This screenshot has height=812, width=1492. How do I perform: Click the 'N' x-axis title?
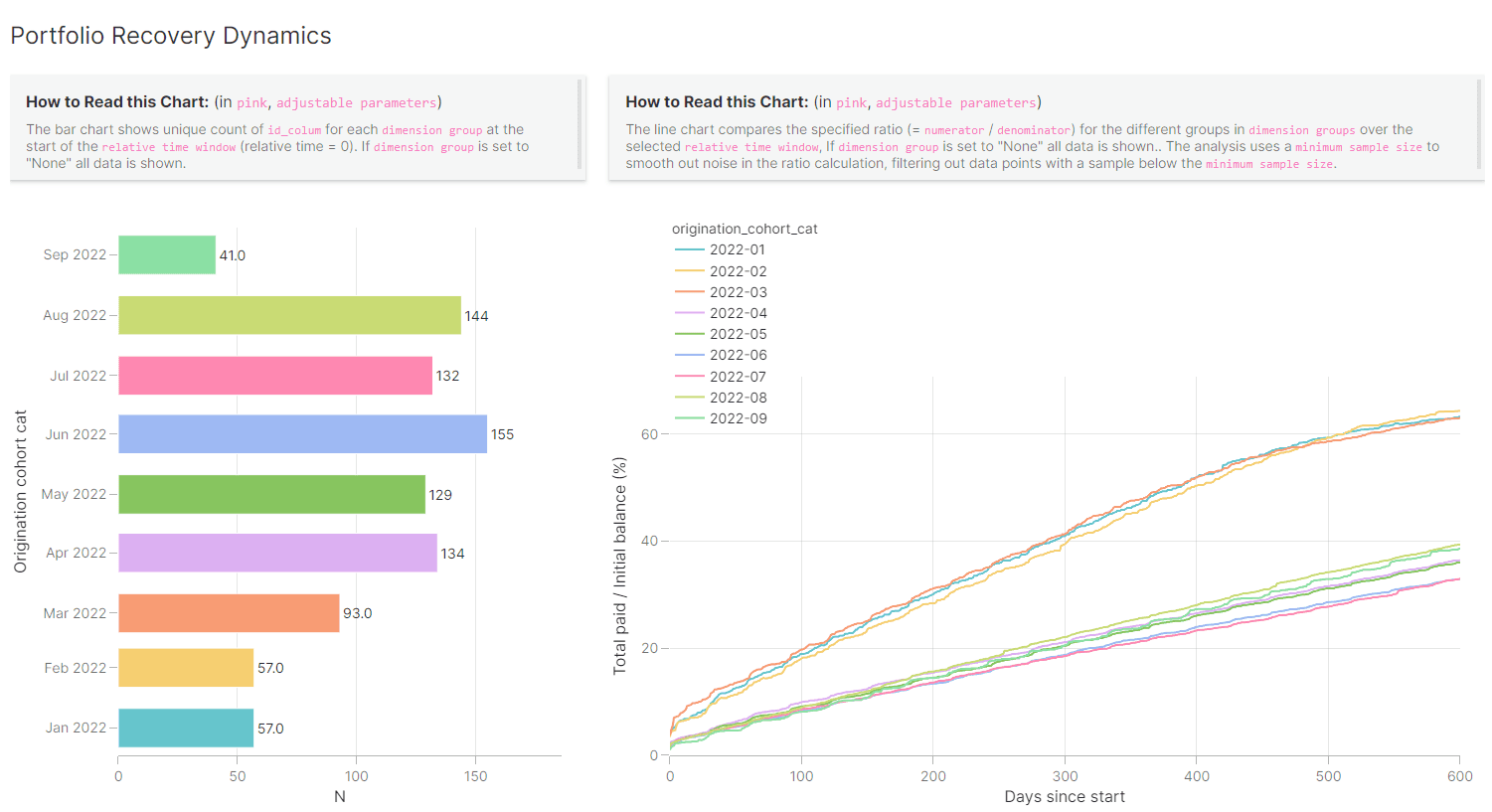(340, 796)
